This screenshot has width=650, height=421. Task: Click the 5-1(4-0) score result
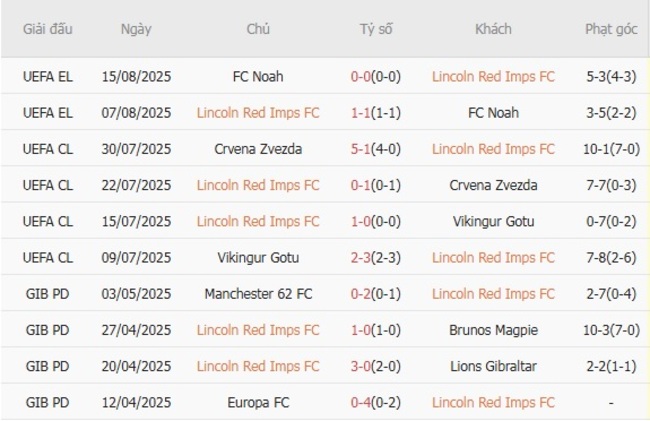tap(376, 149)
